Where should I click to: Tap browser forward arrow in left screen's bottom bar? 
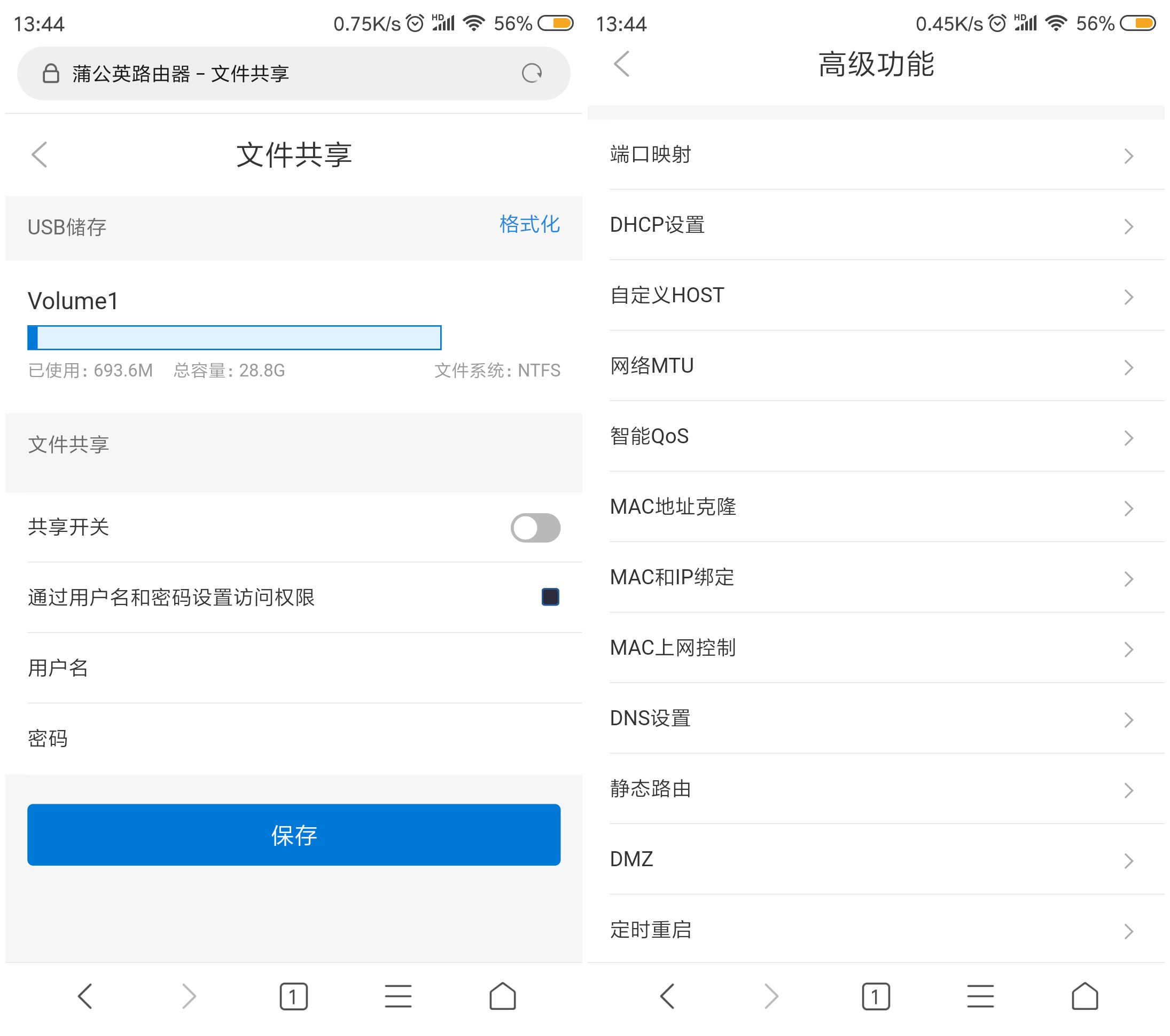pyautogui.click(x=190, y=996)
